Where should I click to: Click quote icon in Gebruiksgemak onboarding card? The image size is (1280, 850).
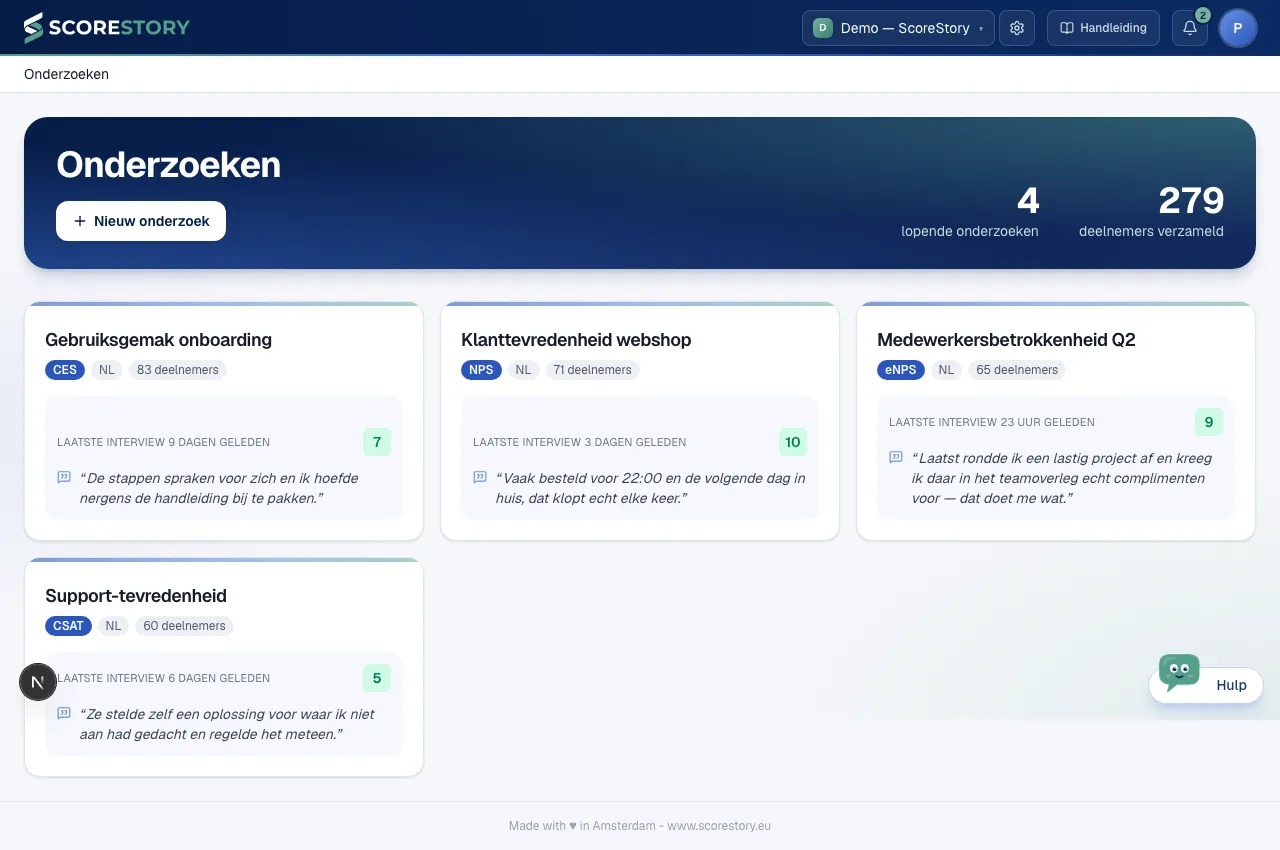(x=64, y=478)
